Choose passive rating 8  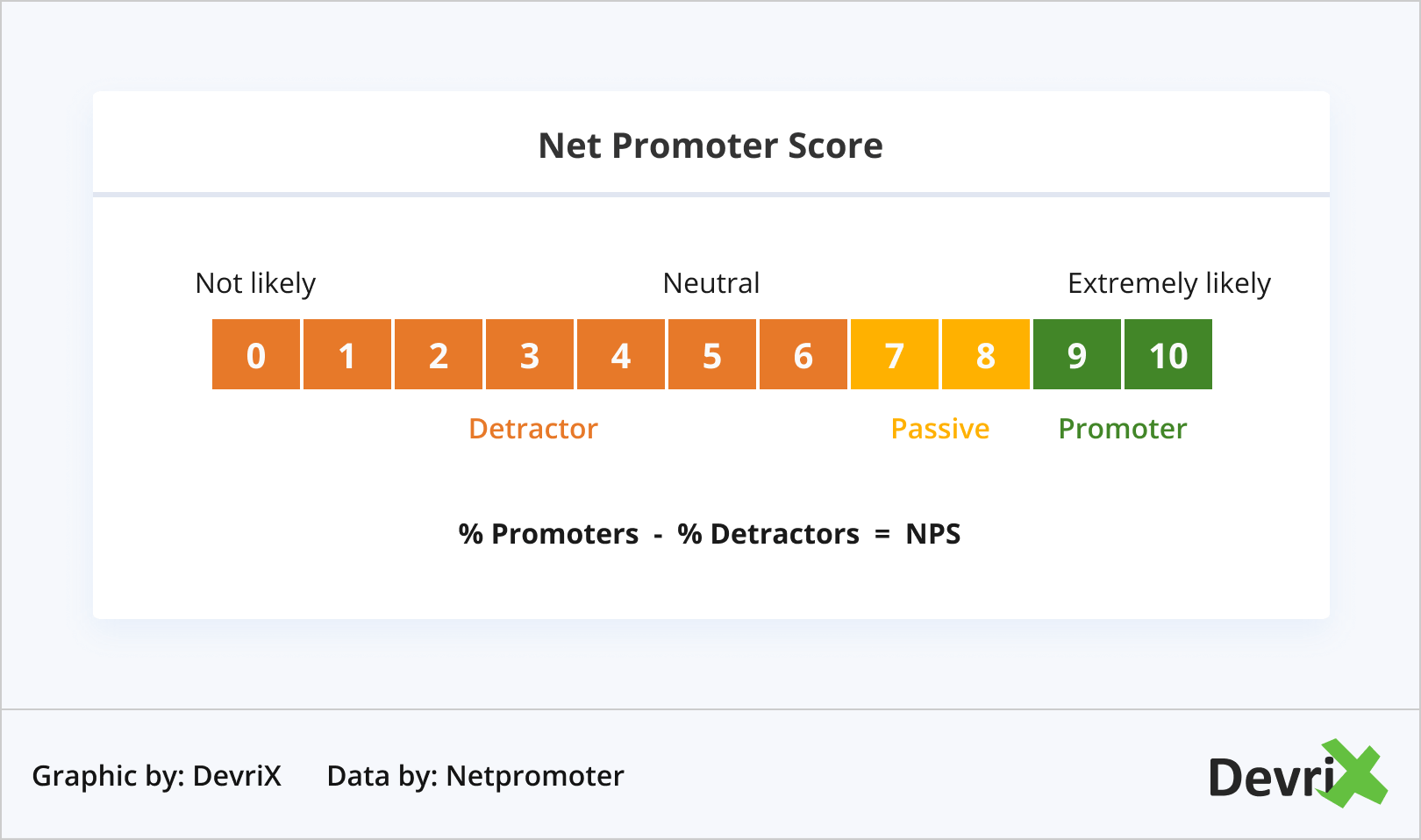tap(986, 354)
